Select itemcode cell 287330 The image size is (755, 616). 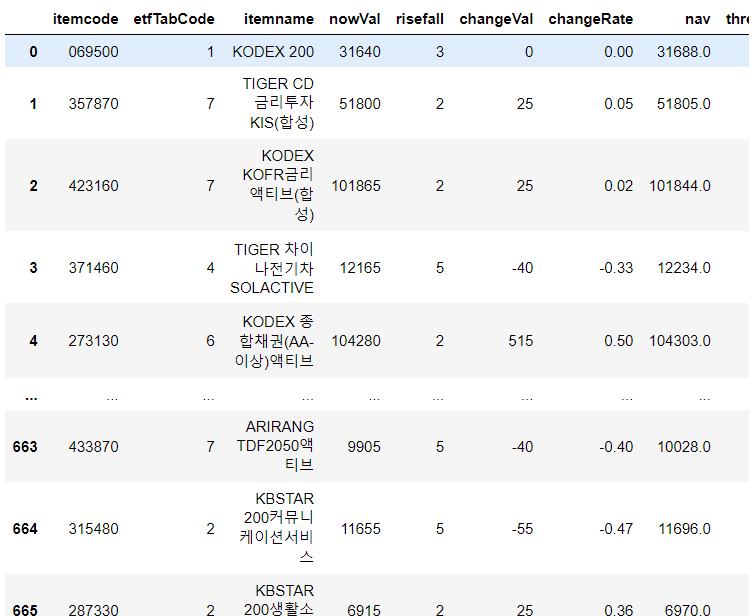pyautogui.click(x=93, y=610)
